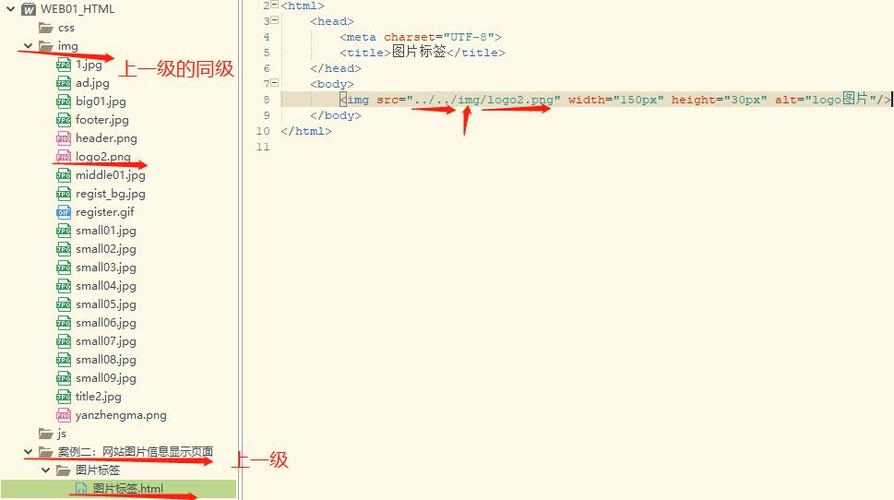Screen dimensions: 894x500
Task: Click the small03.jpg file icon
Action: [63, 267]
